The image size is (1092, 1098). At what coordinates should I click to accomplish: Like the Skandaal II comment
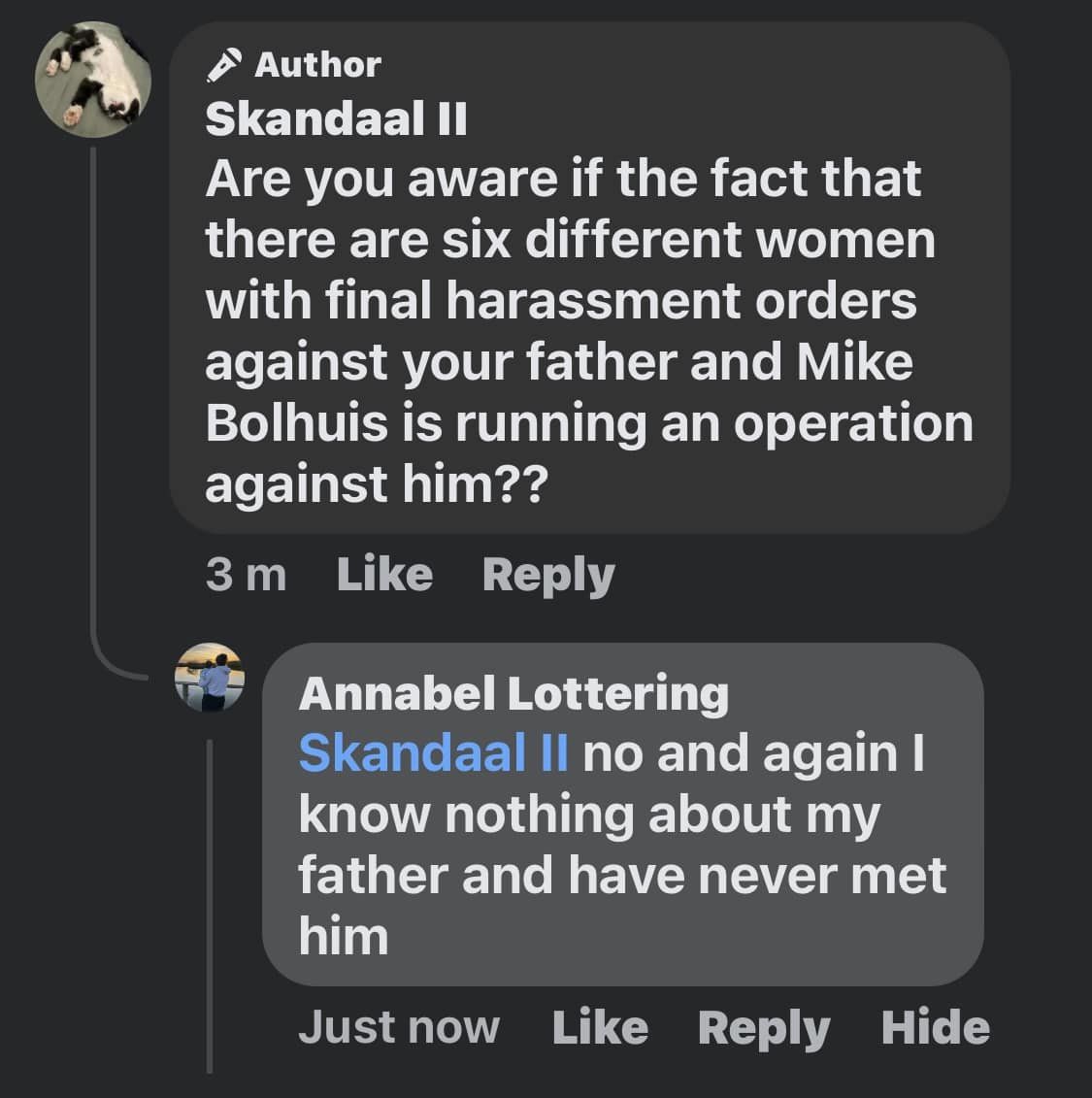pos(384,574)
